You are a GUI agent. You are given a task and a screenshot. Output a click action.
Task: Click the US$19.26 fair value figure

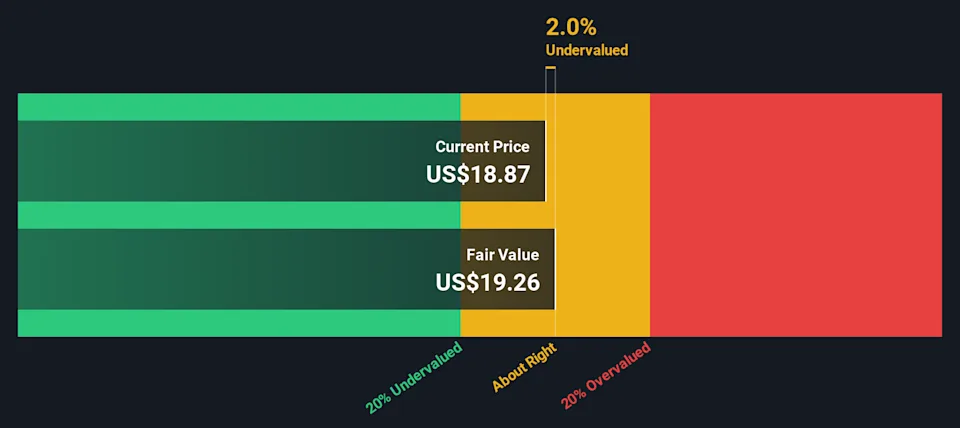[488, 282]
